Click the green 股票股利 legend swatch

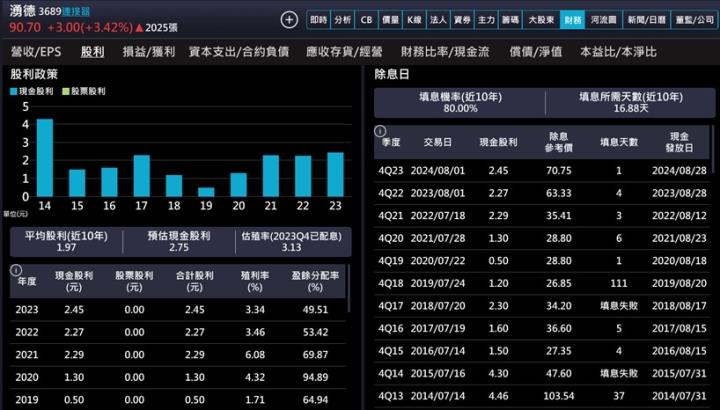[x=65, y=91]
